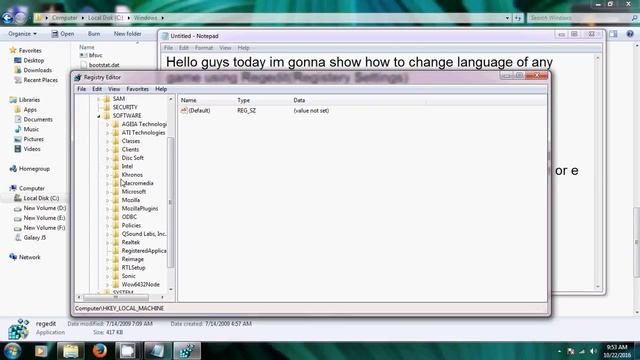Open Desktop in Explorer Favorites
Viewport: 640px width, 360px height.
(x=33, y=60)
